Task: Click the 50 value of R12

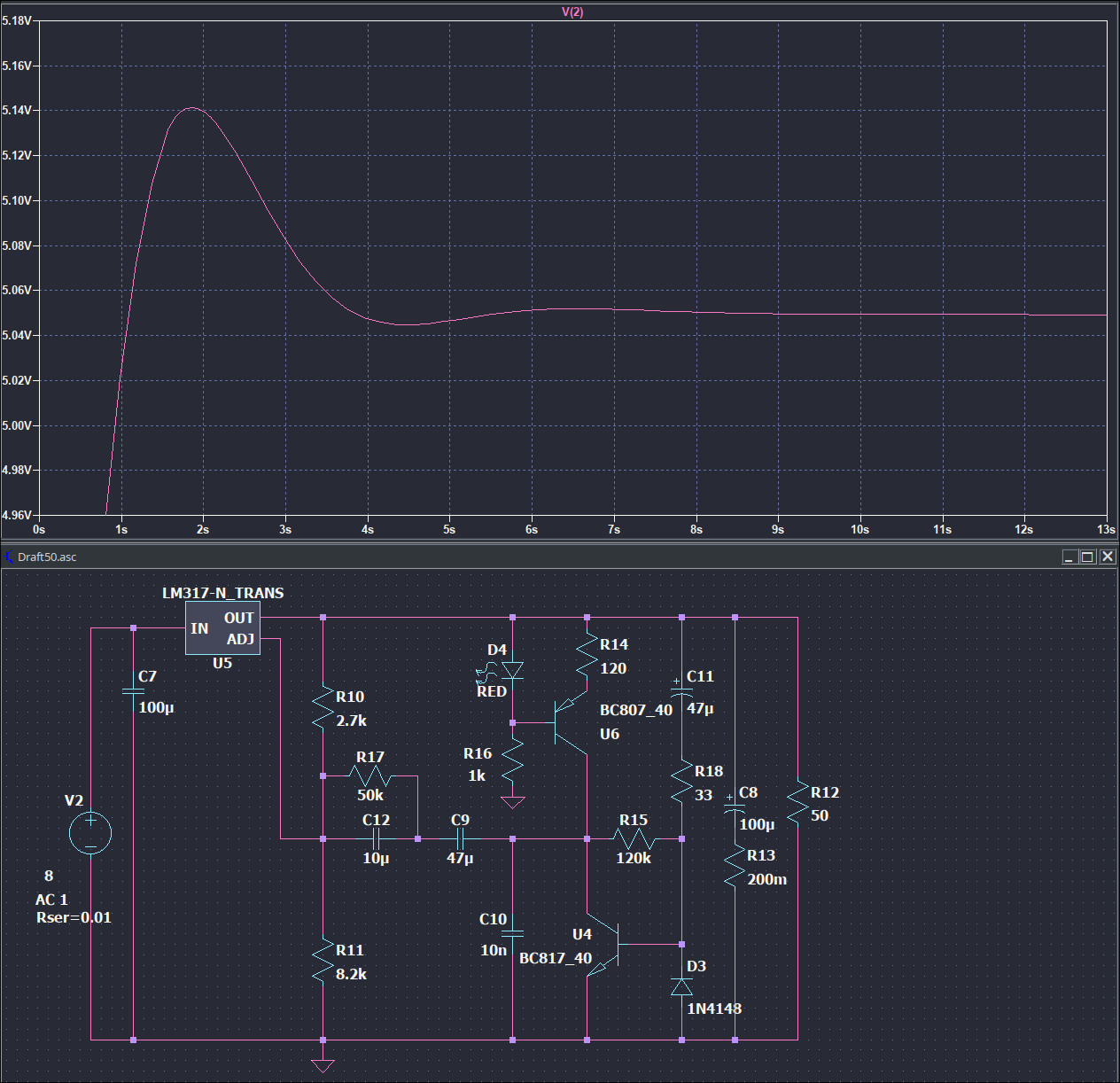Action: pos(820,815)
